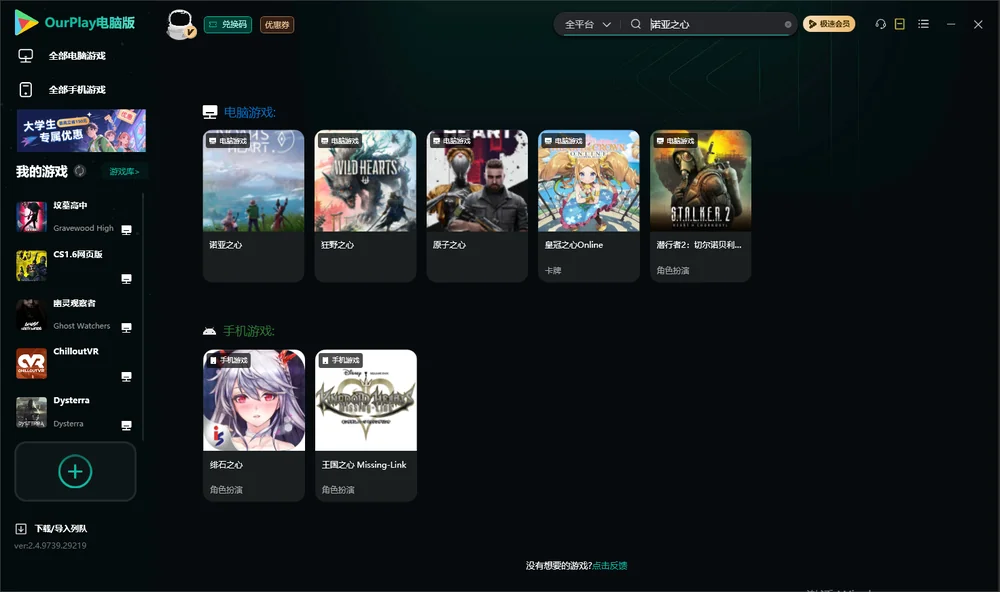Click the 全部电脑游戏 monitor icon
Image resolution: width=1000 pixels, height=592 pixels.
26,56
